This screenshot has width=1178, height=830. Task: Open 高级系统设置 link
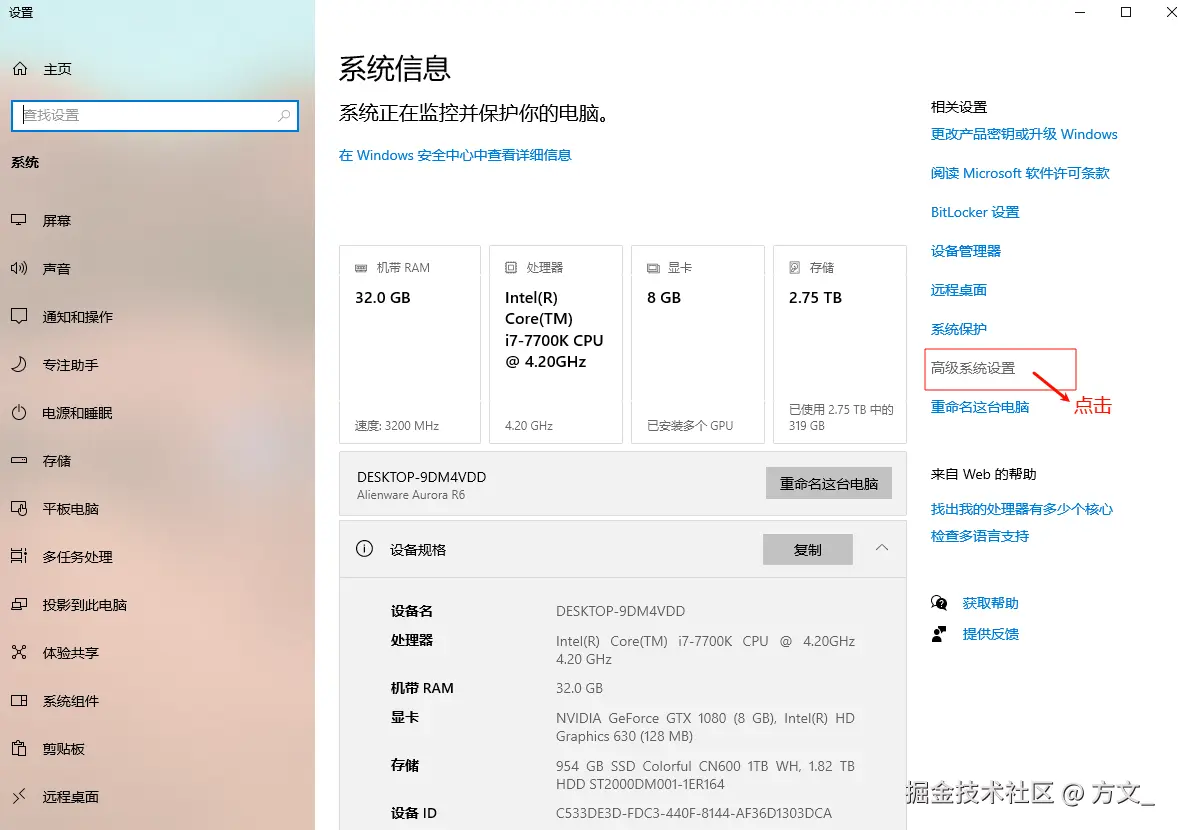973,368
